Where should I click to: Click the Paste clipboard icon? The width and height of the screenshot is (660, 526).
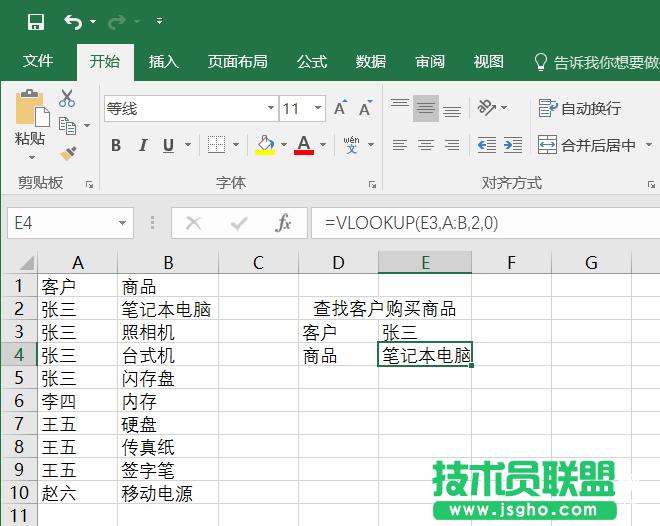pyautogui.click(x=30, y=108)
